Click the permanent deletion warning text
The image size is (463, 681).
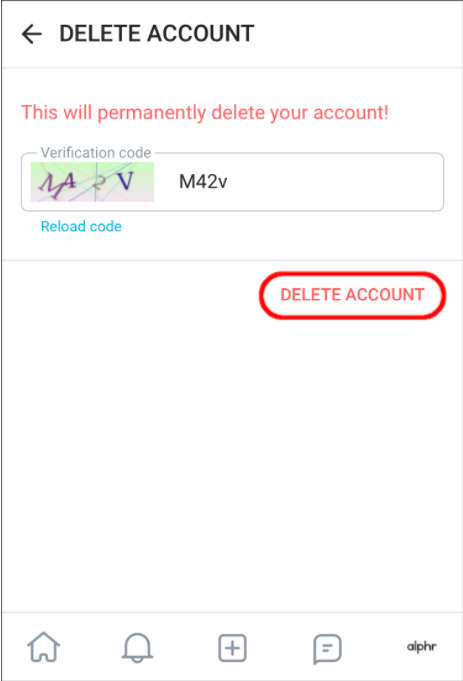point(205,113)
